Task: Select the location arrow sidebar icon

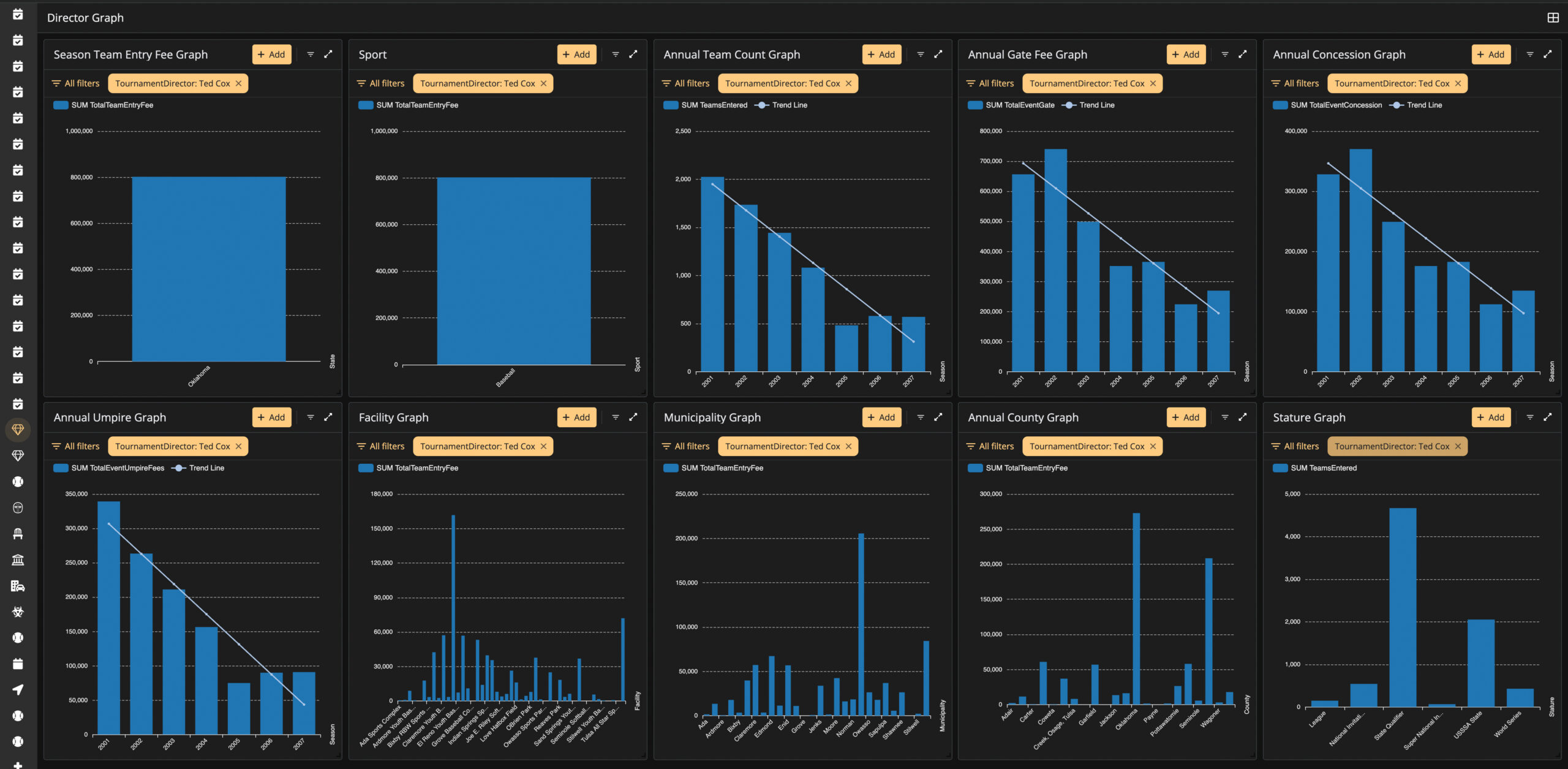Action: point(18,689)
